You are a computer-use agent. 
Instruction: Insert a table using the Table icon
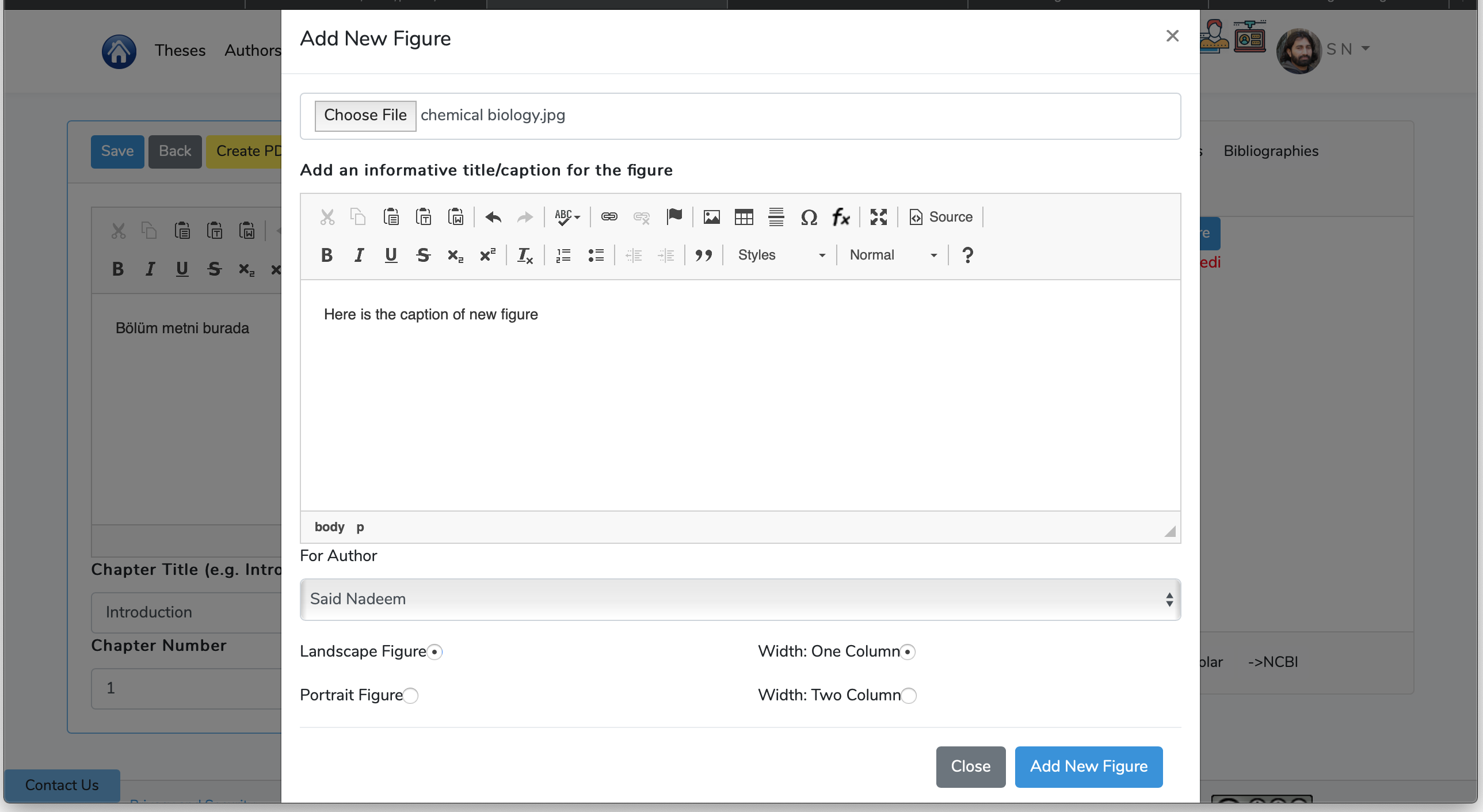(744, 217)
